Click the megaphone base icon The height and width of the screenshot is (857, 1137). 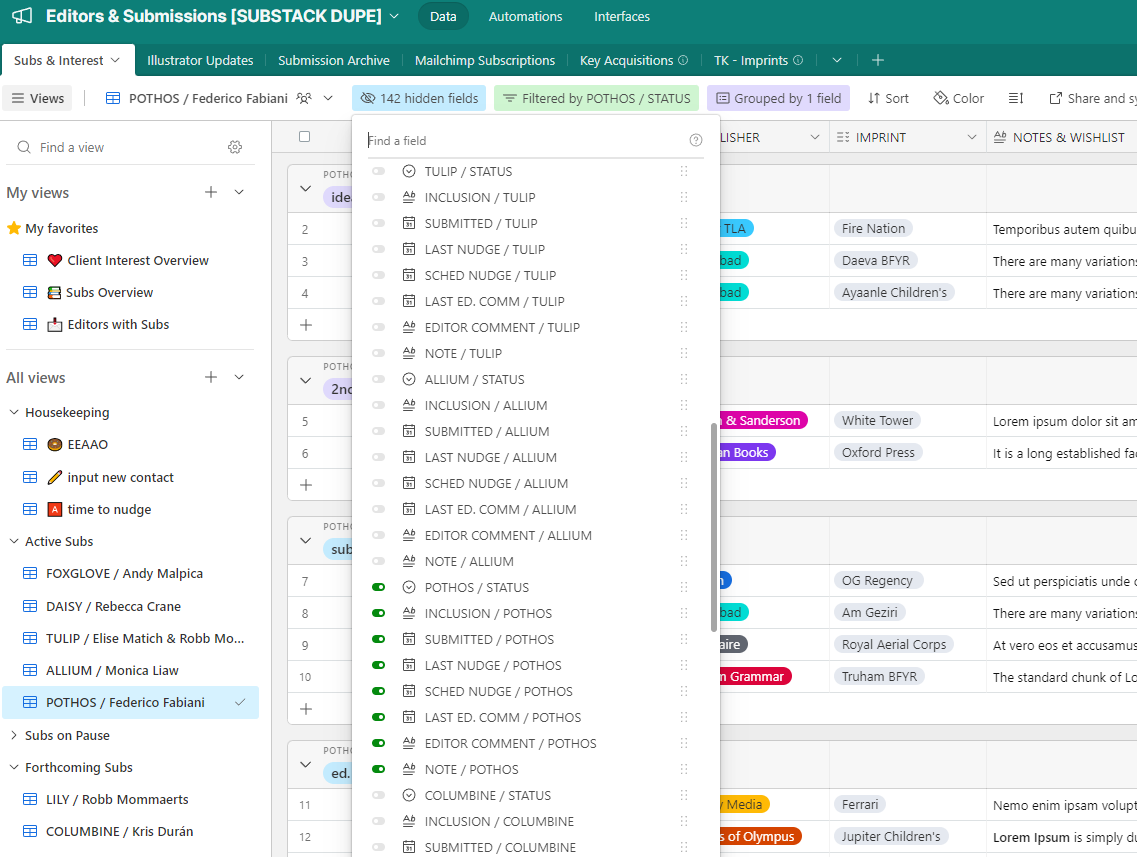coord(22,16)
